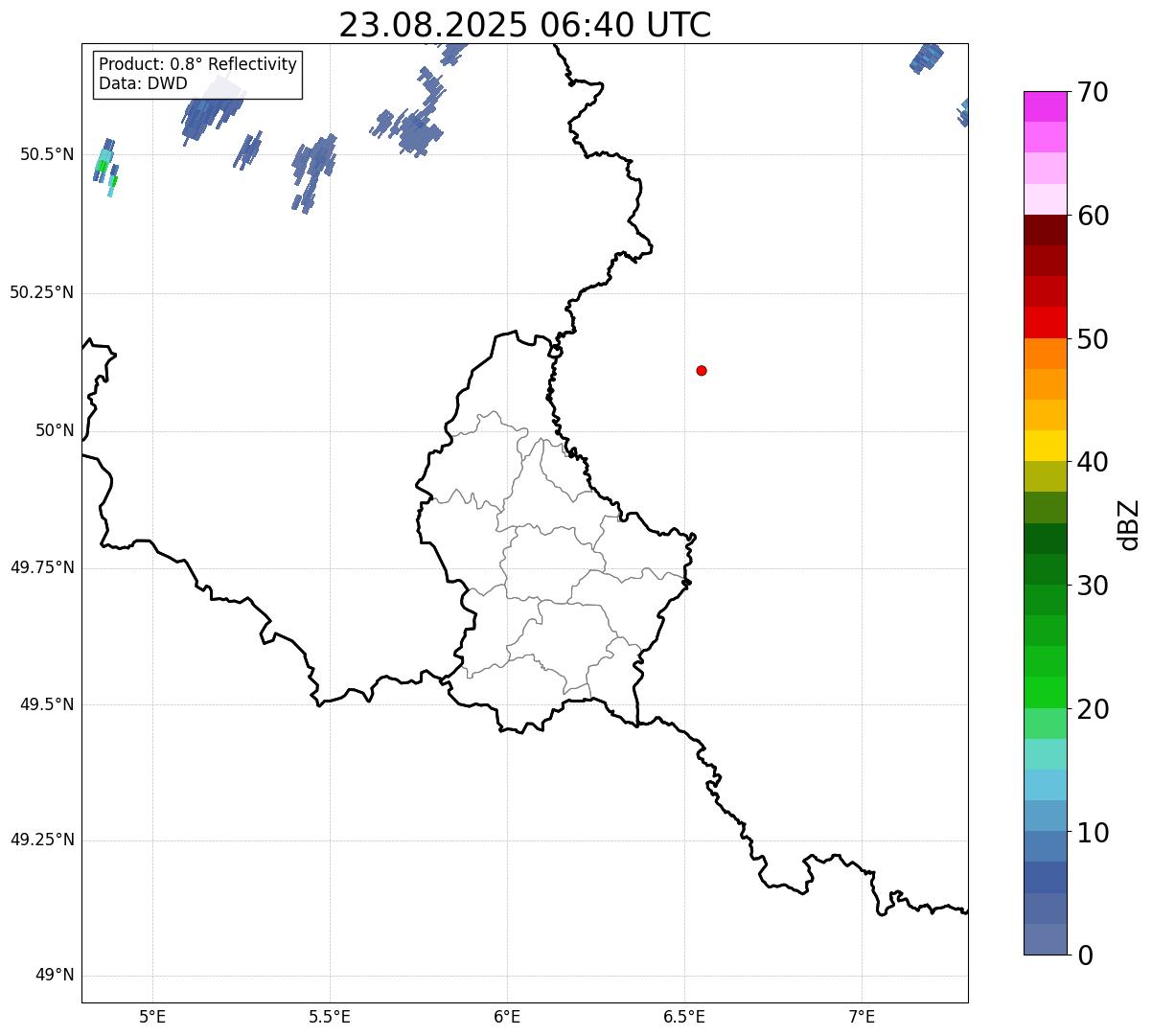This screenshot has height=1036, width=1152.
Task: Click the 5°E longitude label
Action: click(x=152, y=1016)
